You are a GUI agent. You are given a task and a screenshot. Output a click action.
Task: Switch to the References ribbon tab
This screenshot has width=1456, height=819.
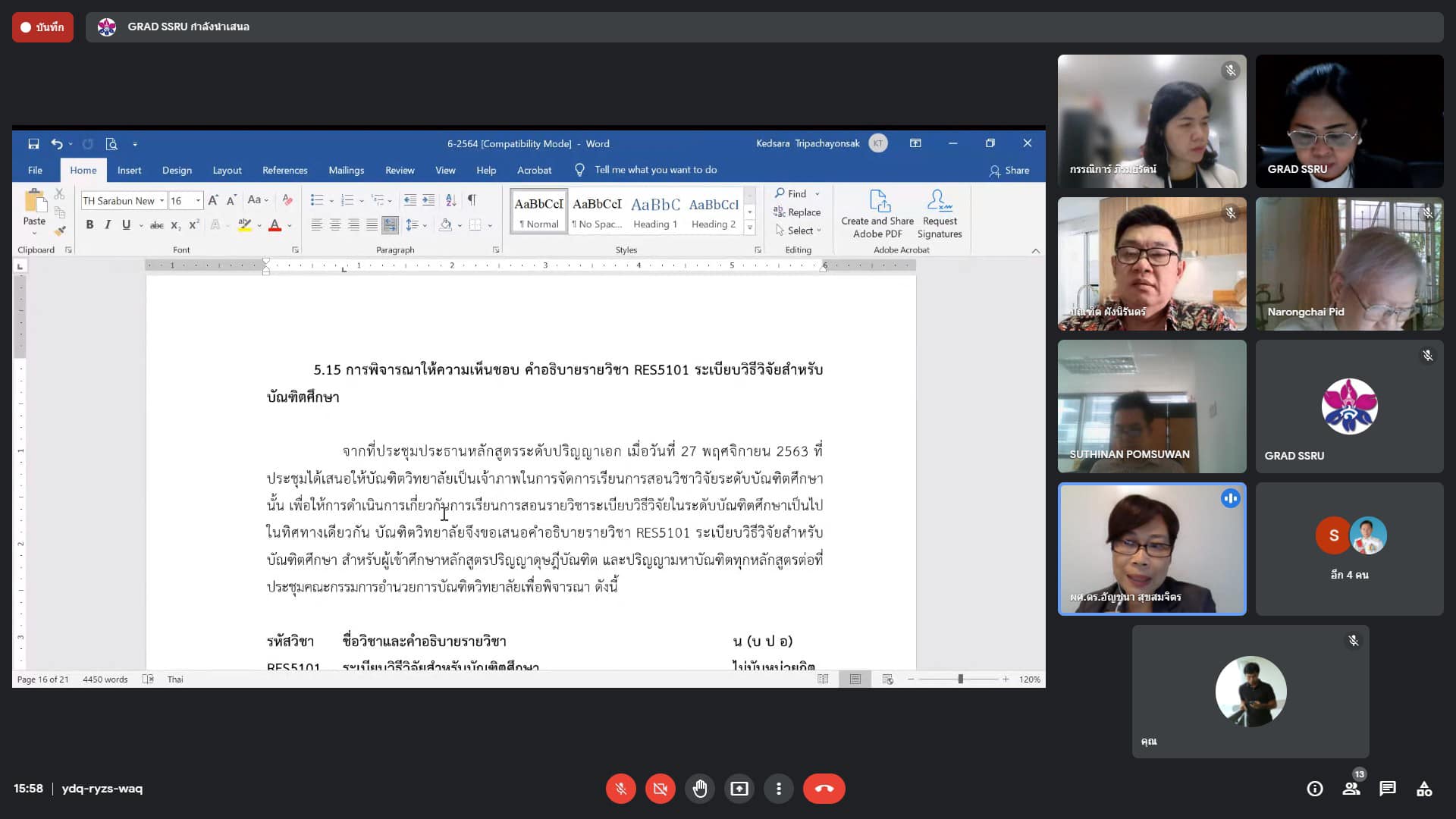click(284, 171)
